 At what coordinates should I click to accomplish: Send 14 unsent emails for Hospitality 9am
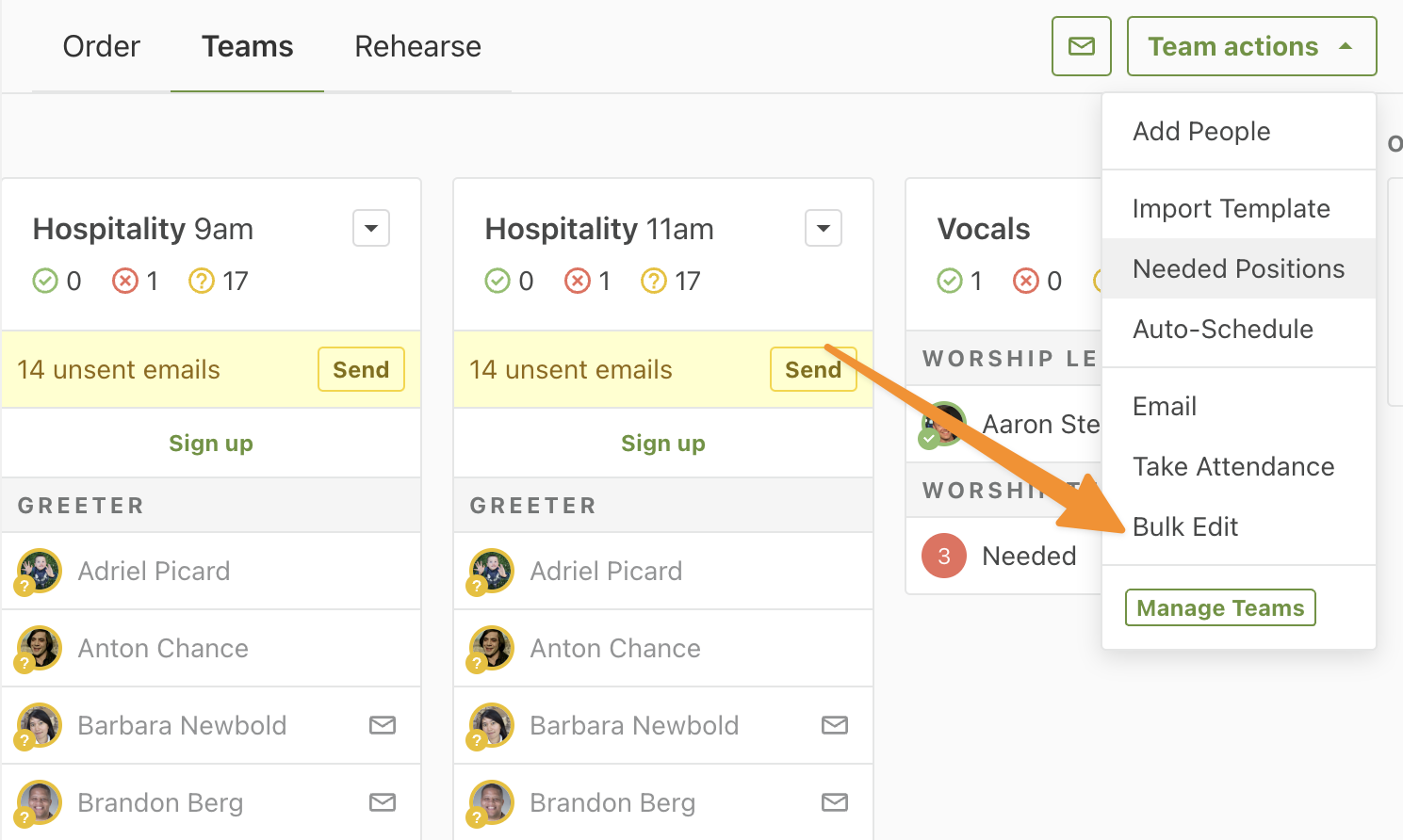(361, 369)
